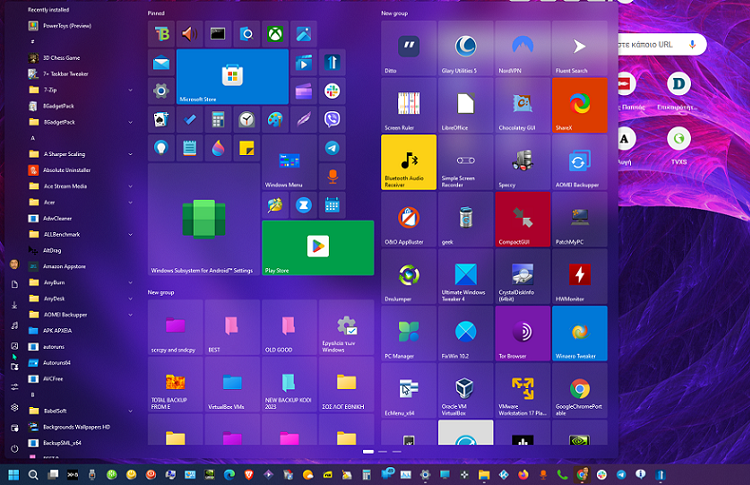Open the Speccy tile
Viewport: 750px width, 485px height.
pyautogui.click(x=523, y=162)
